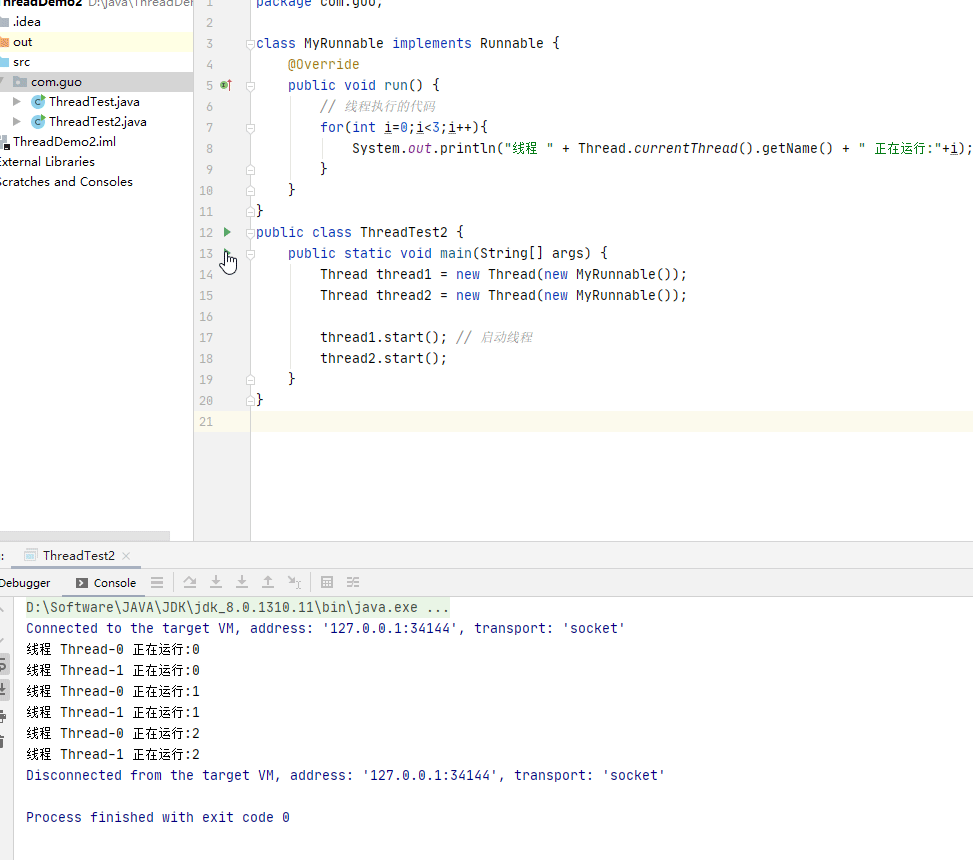Open the layout settings icon next to Console
The width and height of the screenshot is (973, 860).
157,582
